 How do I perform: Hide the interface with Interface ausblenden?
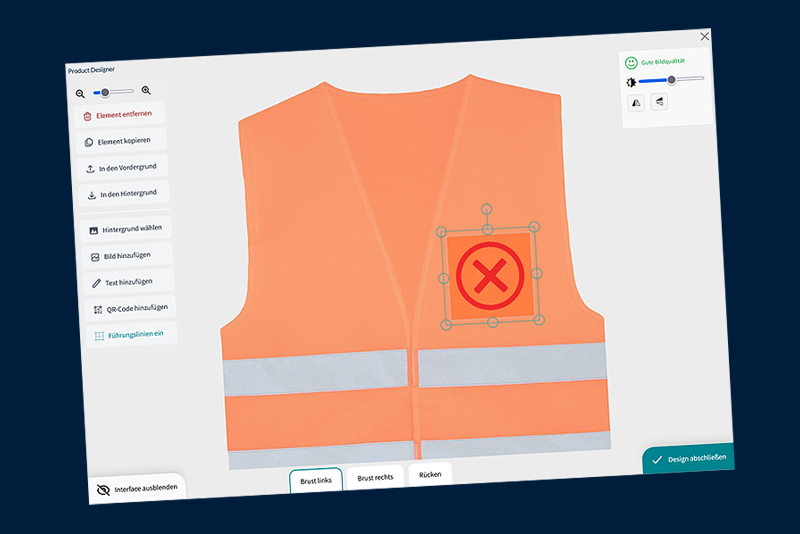click(x=138, y=489)
